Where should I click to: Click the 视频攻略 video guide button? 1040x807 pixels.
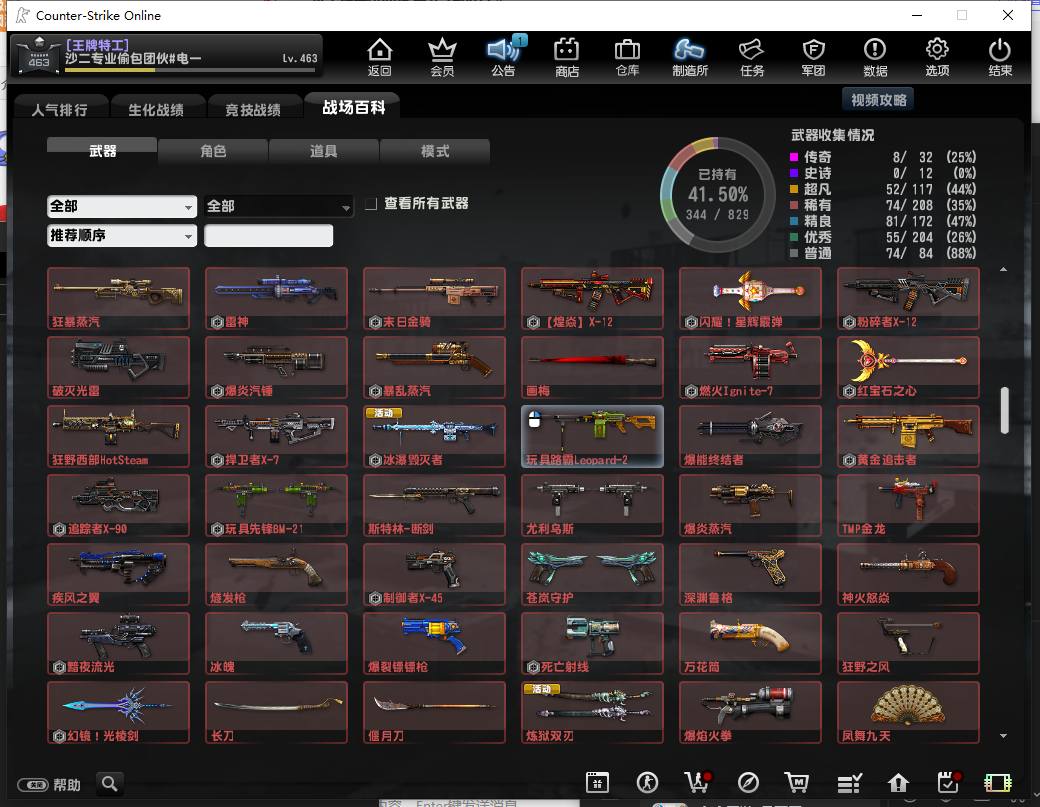[879, 100]
